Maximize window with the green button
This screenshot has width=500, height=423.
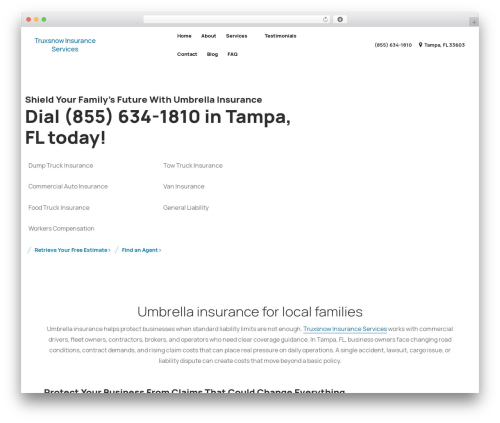tap(44, 20)
